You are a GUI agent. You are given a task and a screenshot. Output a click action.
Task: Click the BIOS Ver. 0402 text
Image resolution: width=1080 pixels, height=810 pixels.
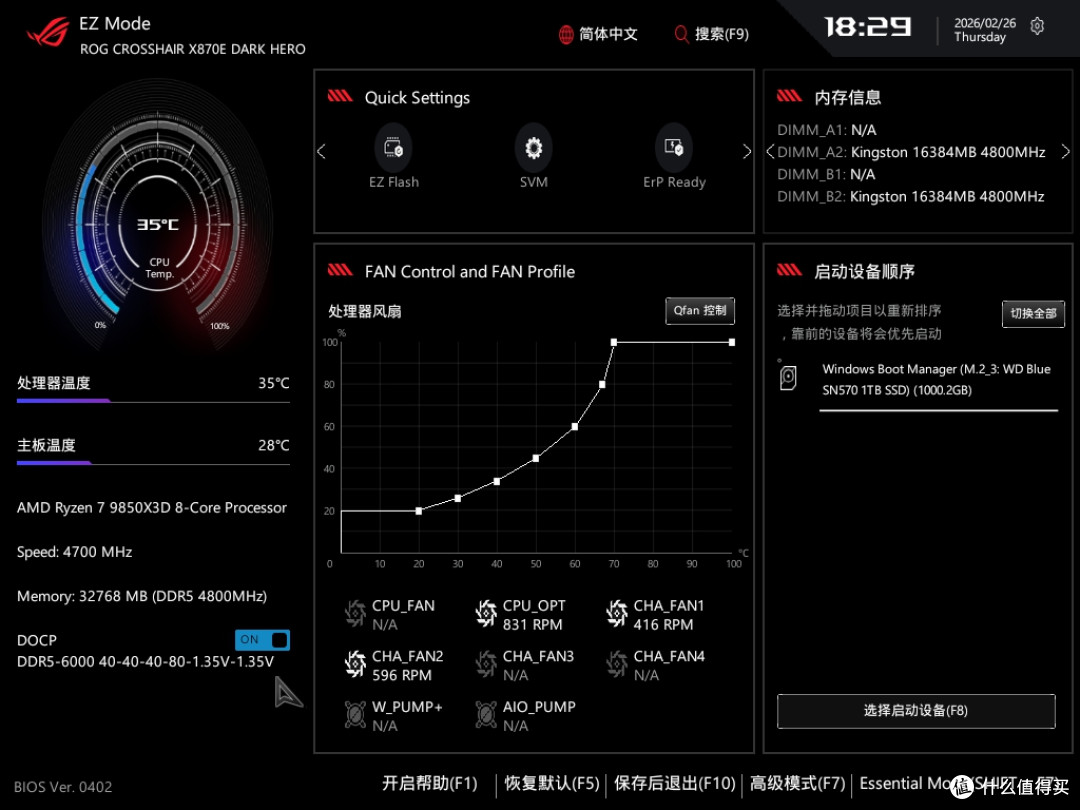pyautogui.click(x=63, y=787)
